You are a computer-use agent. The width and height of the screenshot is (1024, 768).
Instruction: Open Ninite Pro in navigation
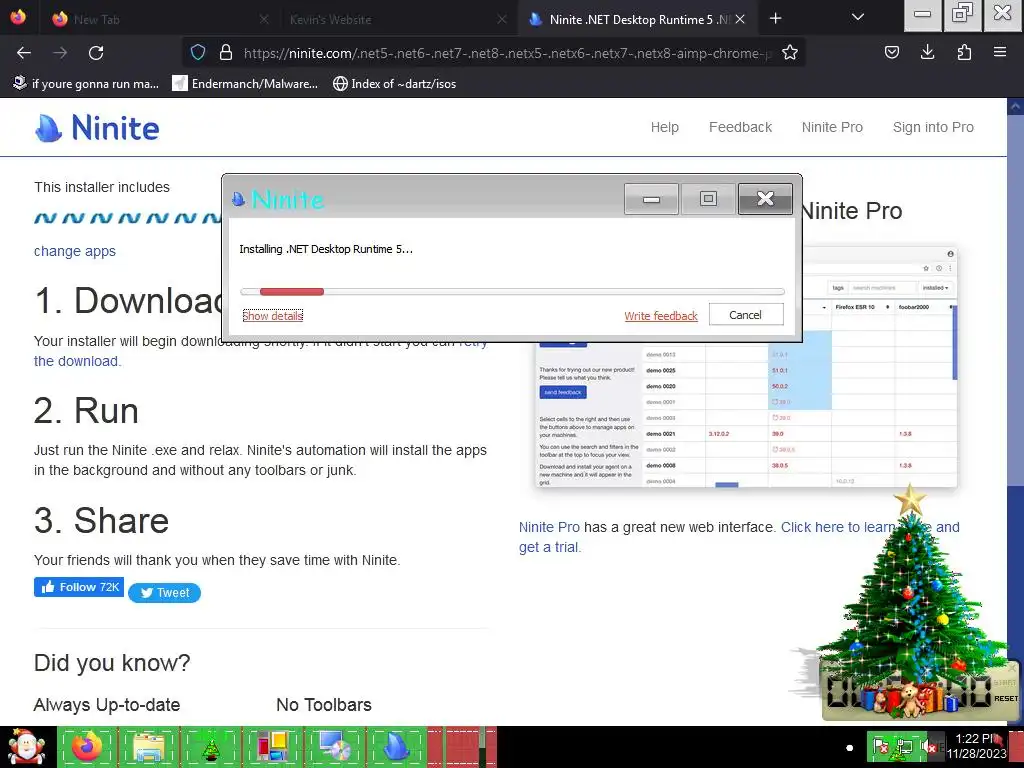832,127
